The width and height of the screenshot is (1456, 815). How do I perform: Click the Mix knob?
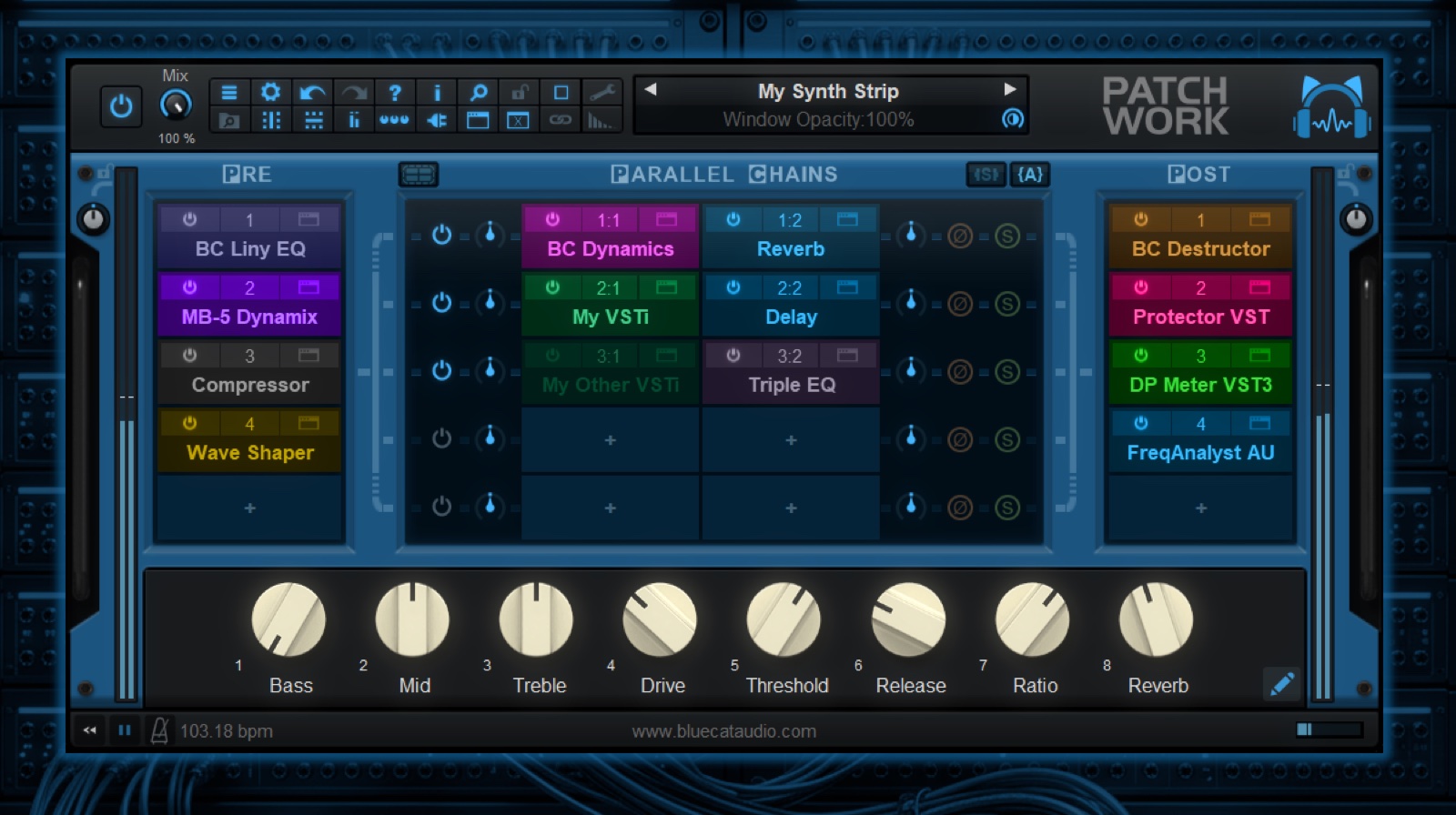pyautogui.click(x=176, y=106)
